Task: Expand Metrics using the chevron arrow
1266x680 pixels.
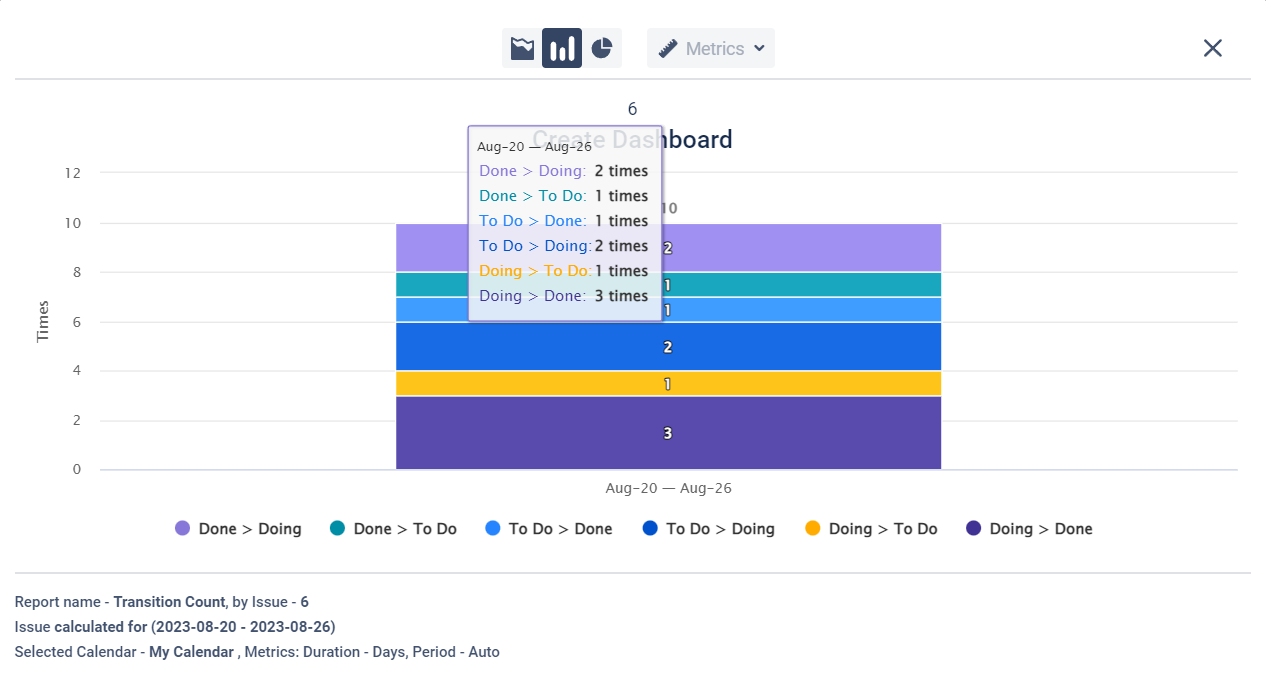Action: click(x=759, y=48)
